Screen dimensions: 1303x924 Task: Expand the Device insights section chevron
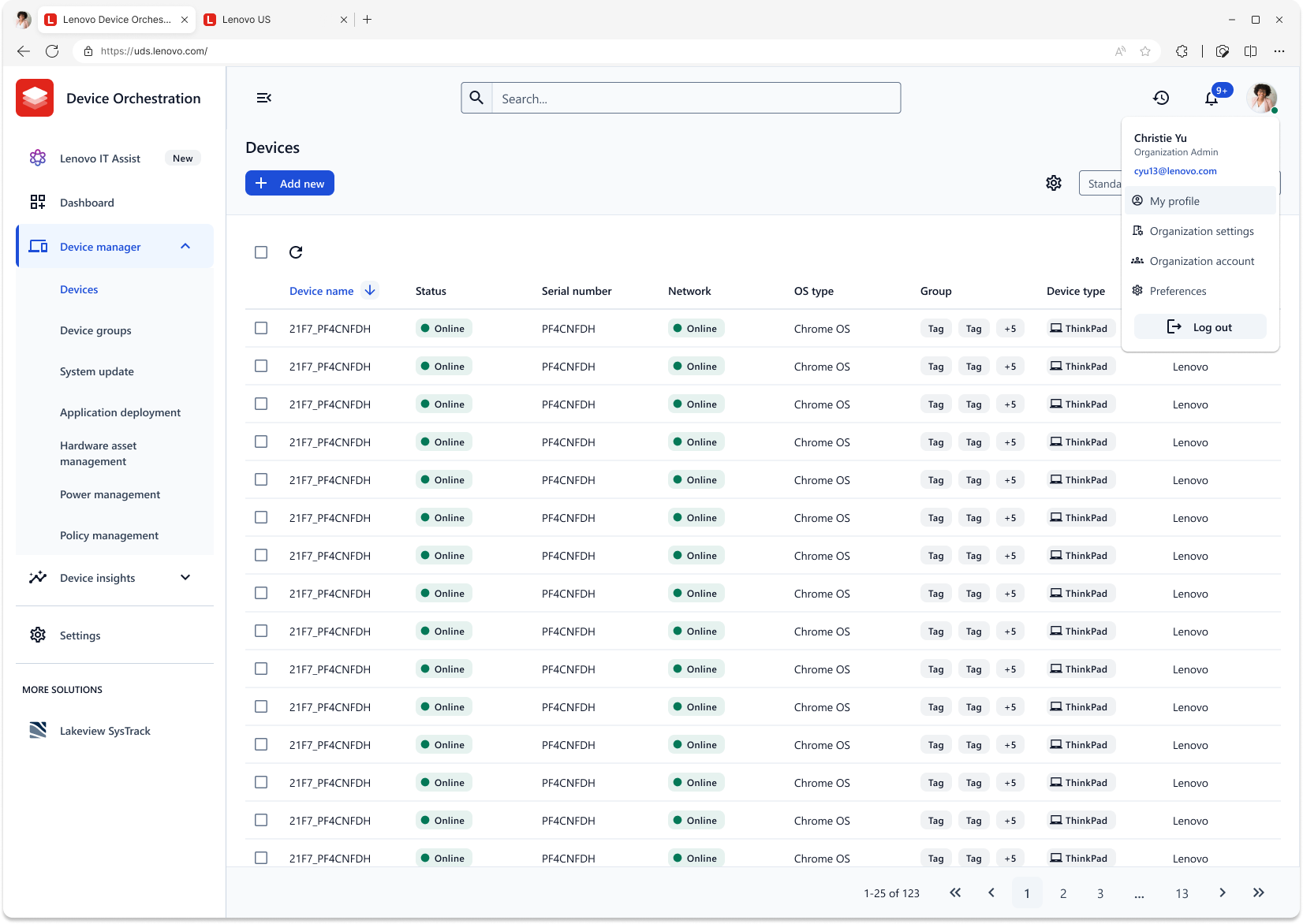[185, 577]
